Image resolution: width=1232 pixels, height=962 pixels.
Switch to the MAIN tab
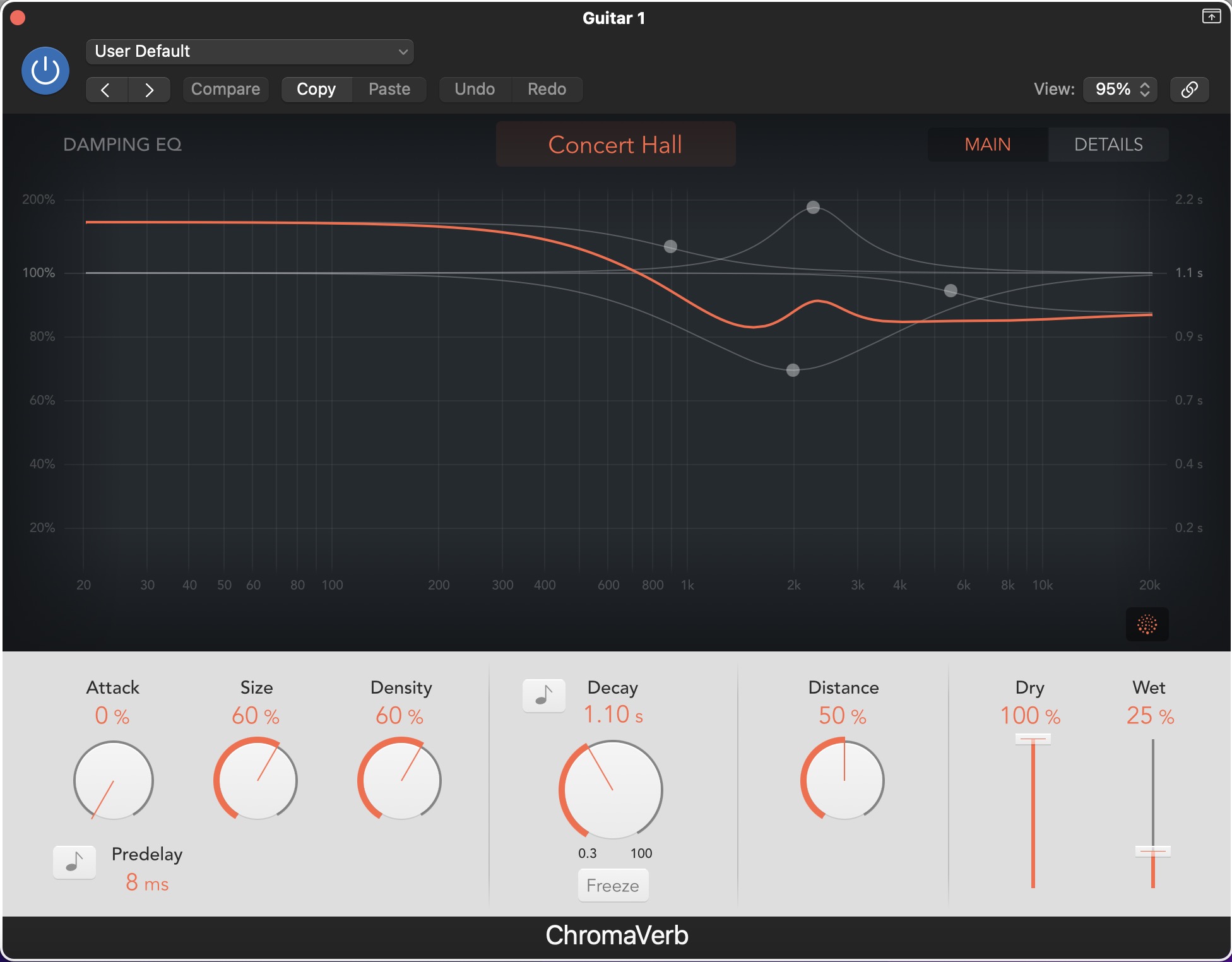(988, 145)
